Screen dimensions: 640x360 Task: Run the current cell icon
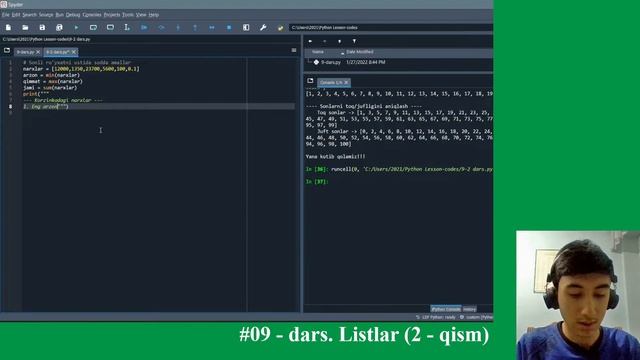93,27
